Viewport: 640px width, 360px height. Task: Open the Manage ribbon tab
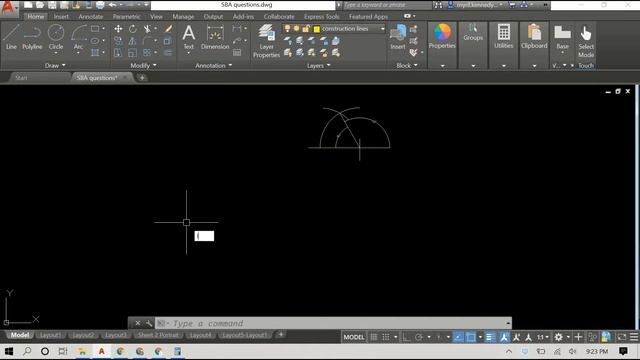(183, 17)
